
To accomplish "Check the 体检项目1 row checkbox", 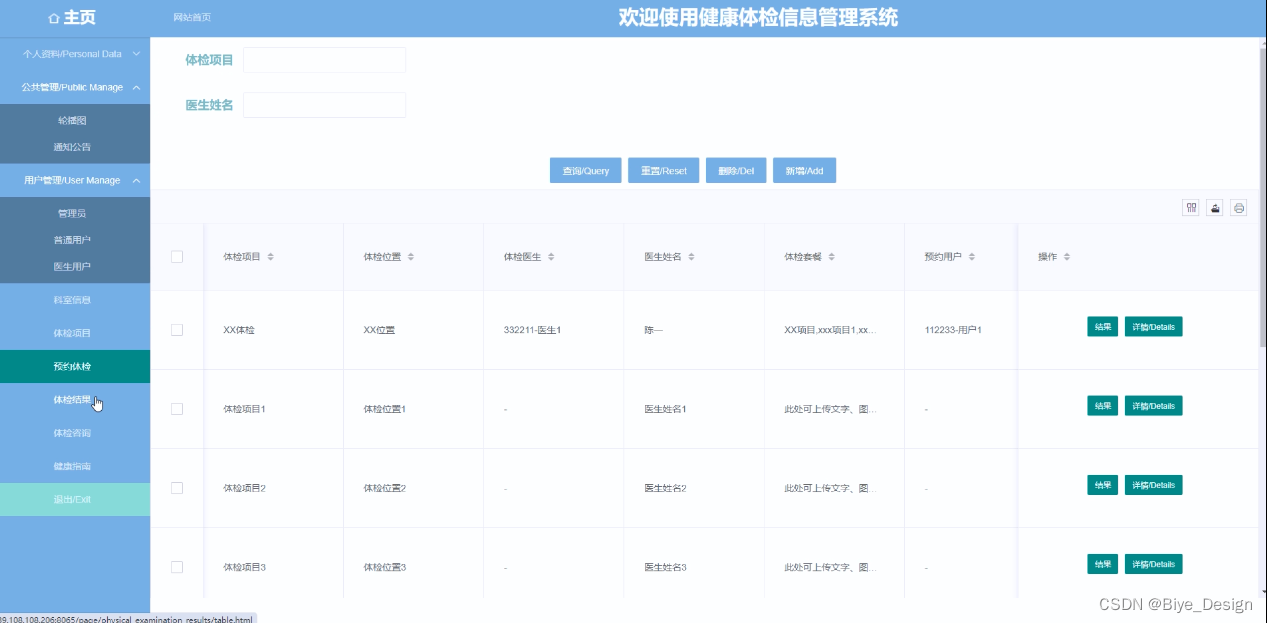I will (177, 409).
